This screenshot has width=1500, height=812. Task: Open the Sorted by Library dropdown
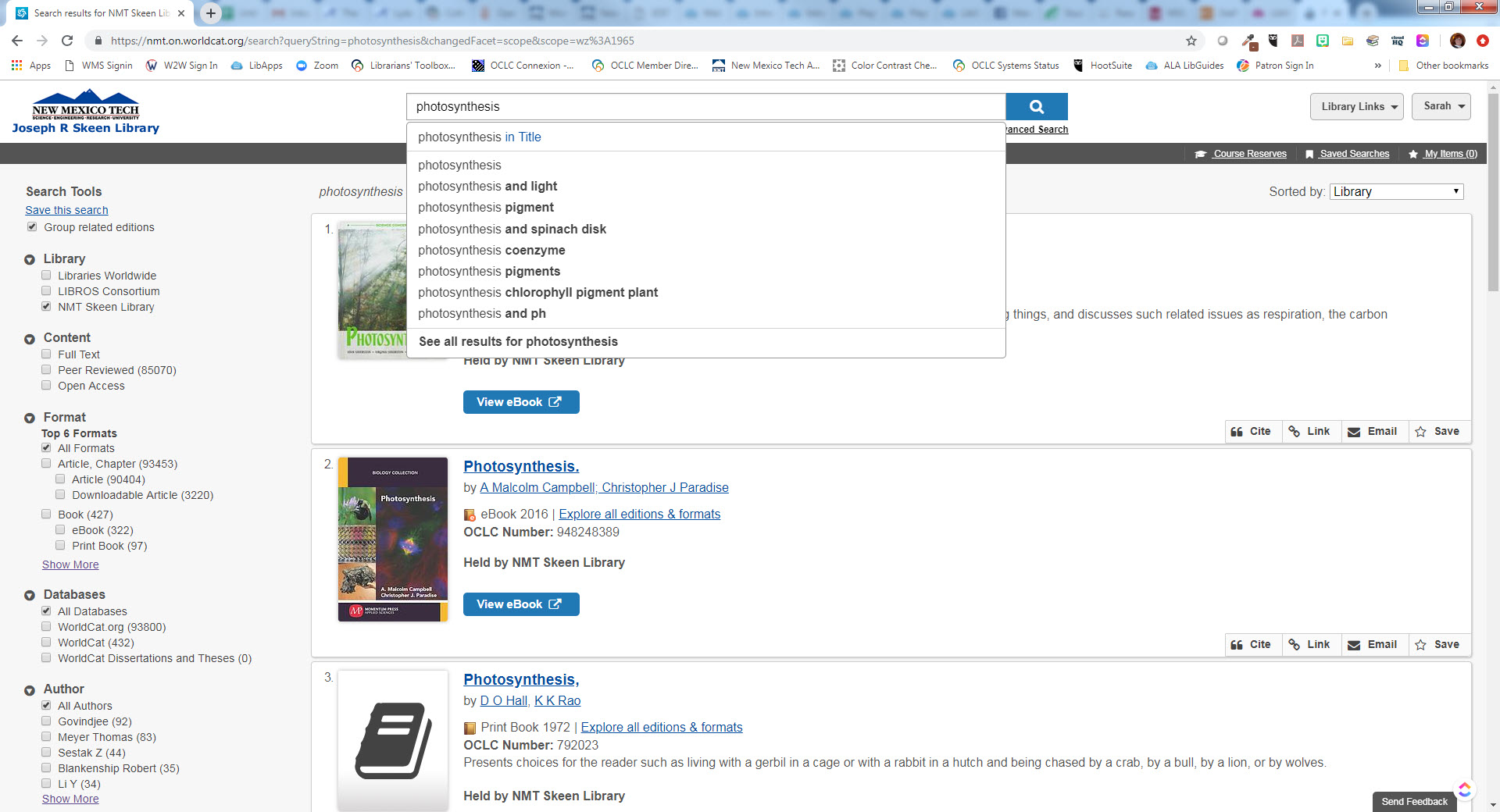coord(1396,192)
